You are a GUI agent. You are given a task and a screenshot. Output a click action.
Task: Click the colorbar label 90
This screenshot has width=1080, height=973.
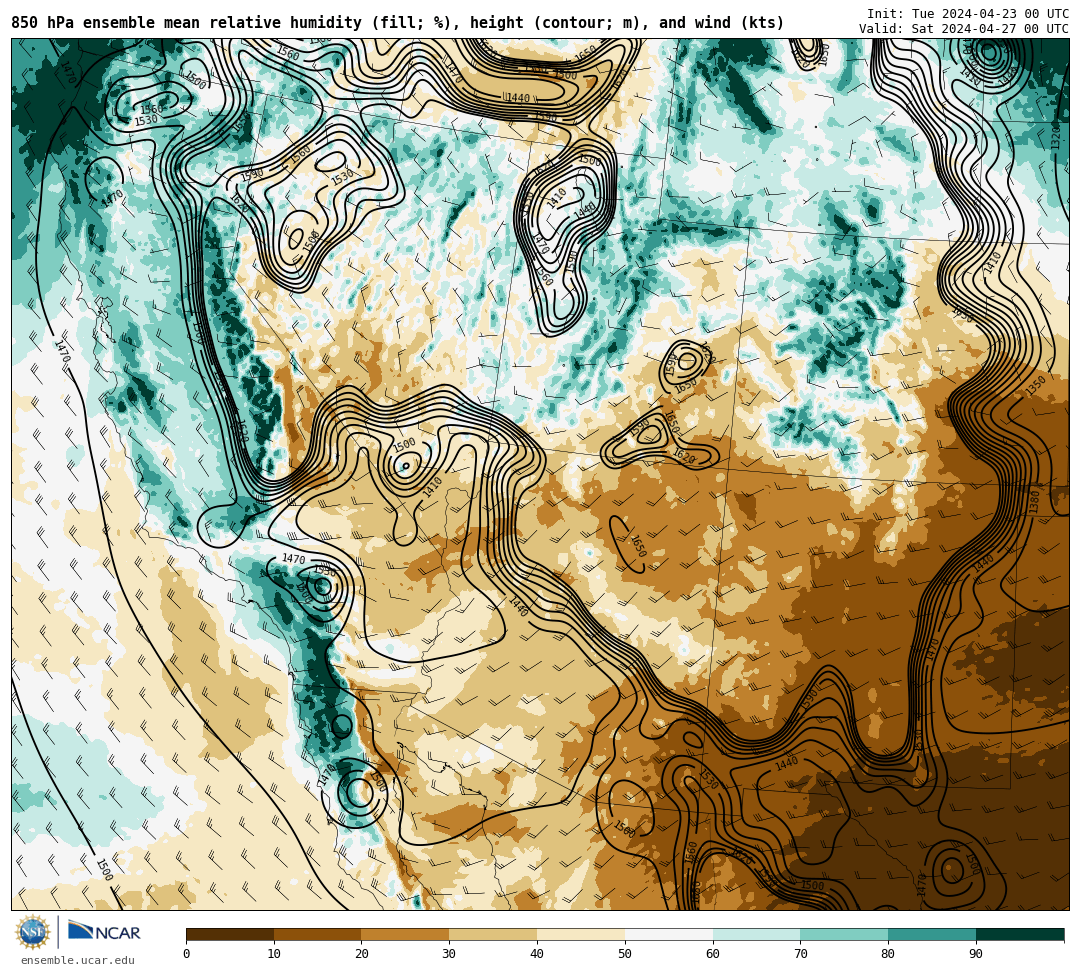976,954
